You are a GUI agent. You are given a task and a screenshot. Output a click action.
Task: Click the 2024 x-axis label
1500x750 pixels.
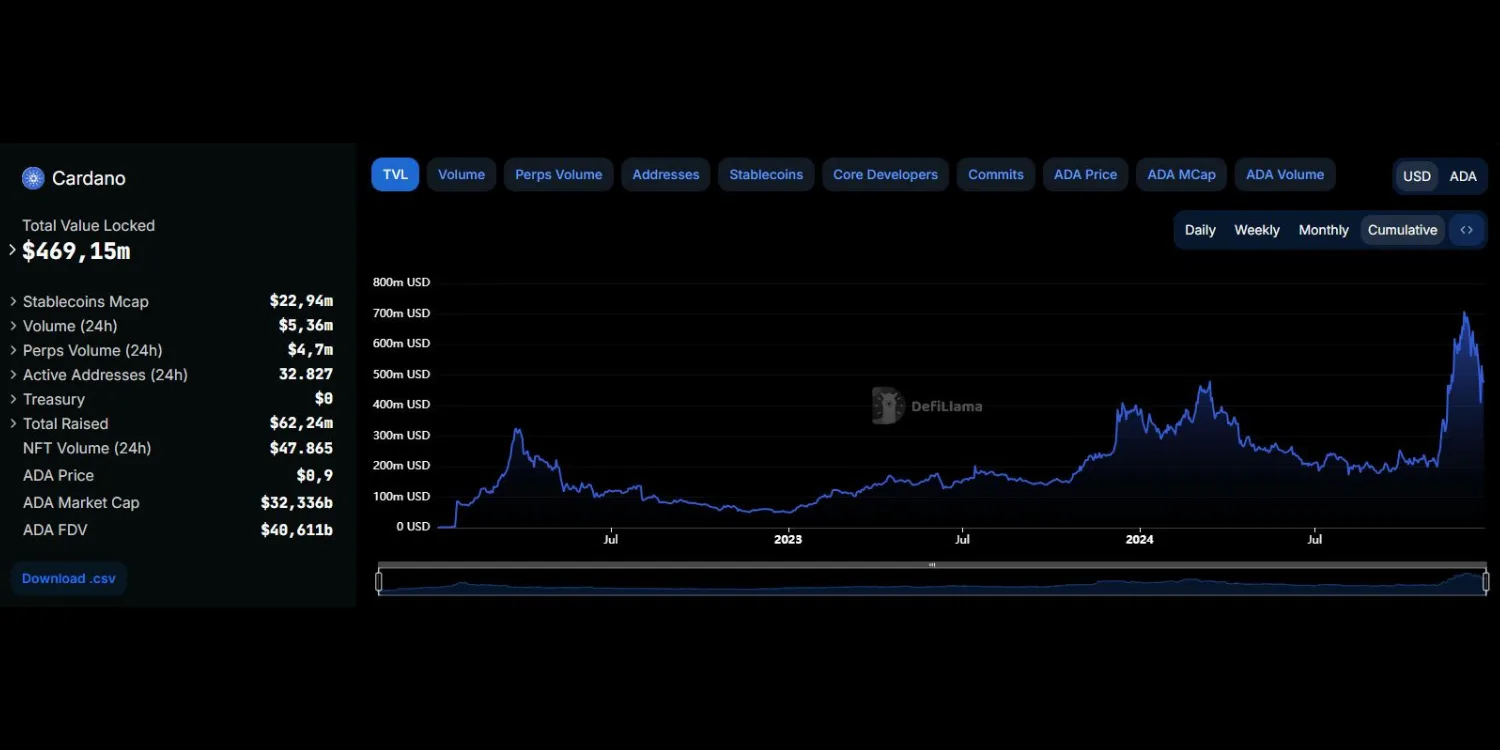(1139, 540)
